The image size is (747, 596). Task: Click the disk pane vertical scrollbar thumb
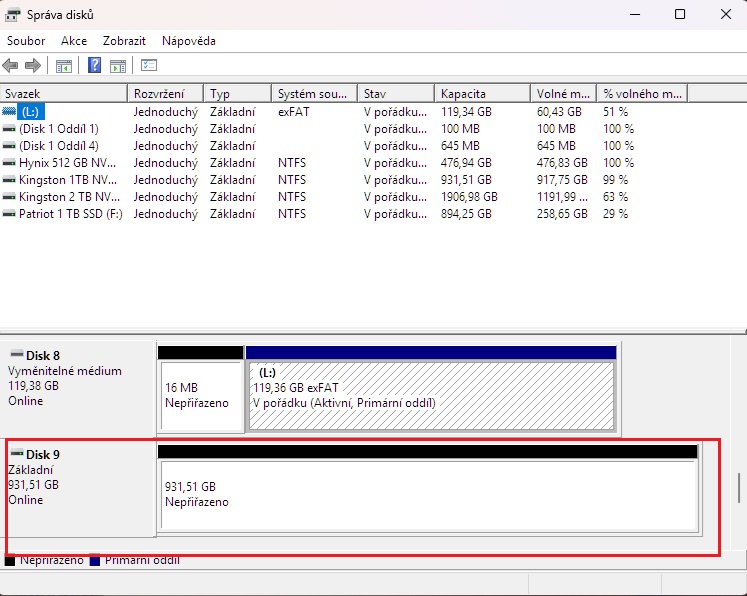click(739, 488)
